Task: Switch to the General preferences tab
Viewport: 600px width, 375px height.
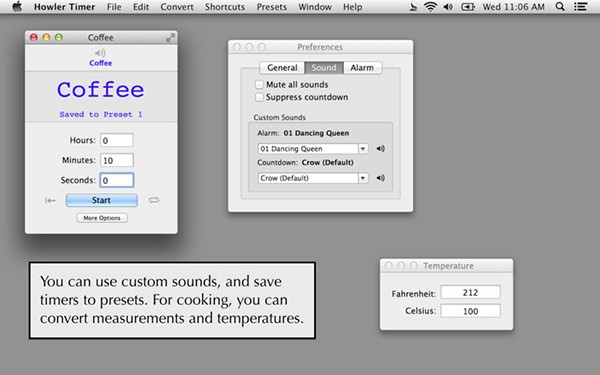Action: (282, 68)
